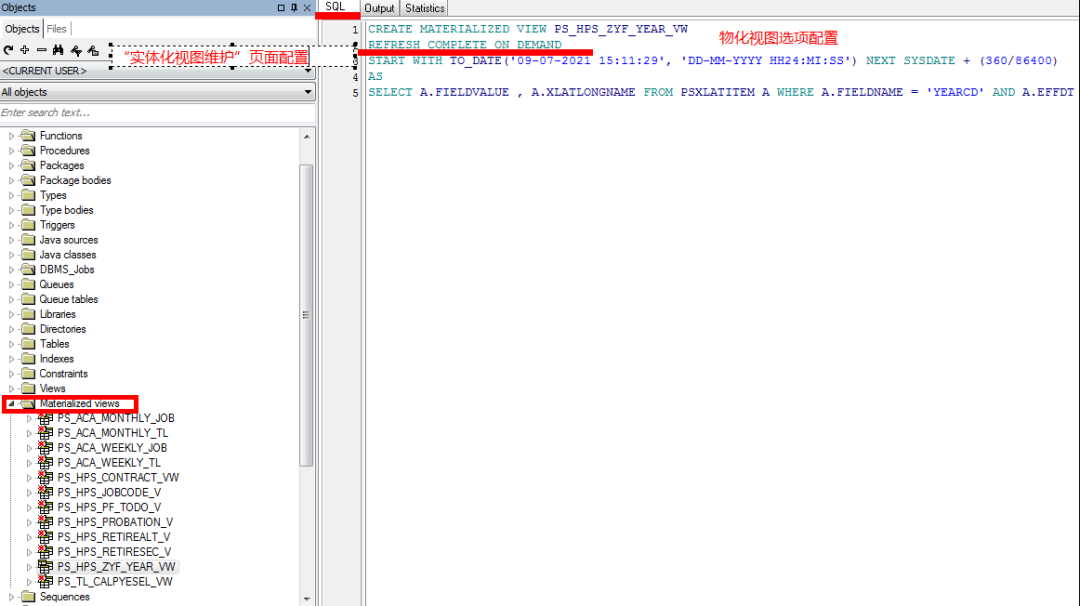Click the Packages folder icon
Screen dimensions: 1080x606
28,165
